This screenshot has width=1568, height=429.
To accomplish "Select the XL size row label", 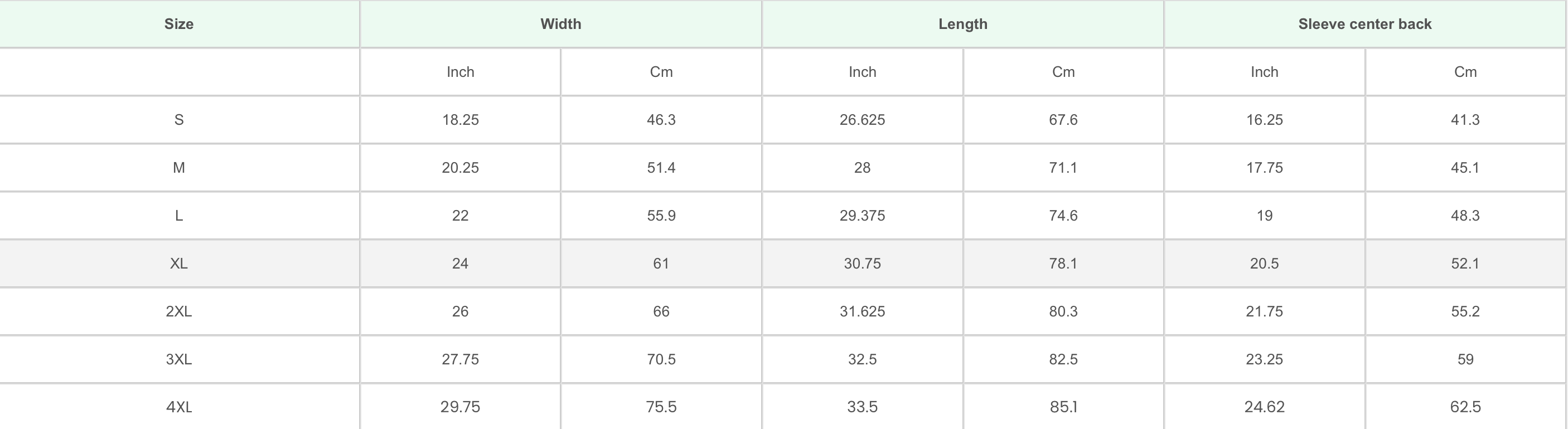I will 179,264.
